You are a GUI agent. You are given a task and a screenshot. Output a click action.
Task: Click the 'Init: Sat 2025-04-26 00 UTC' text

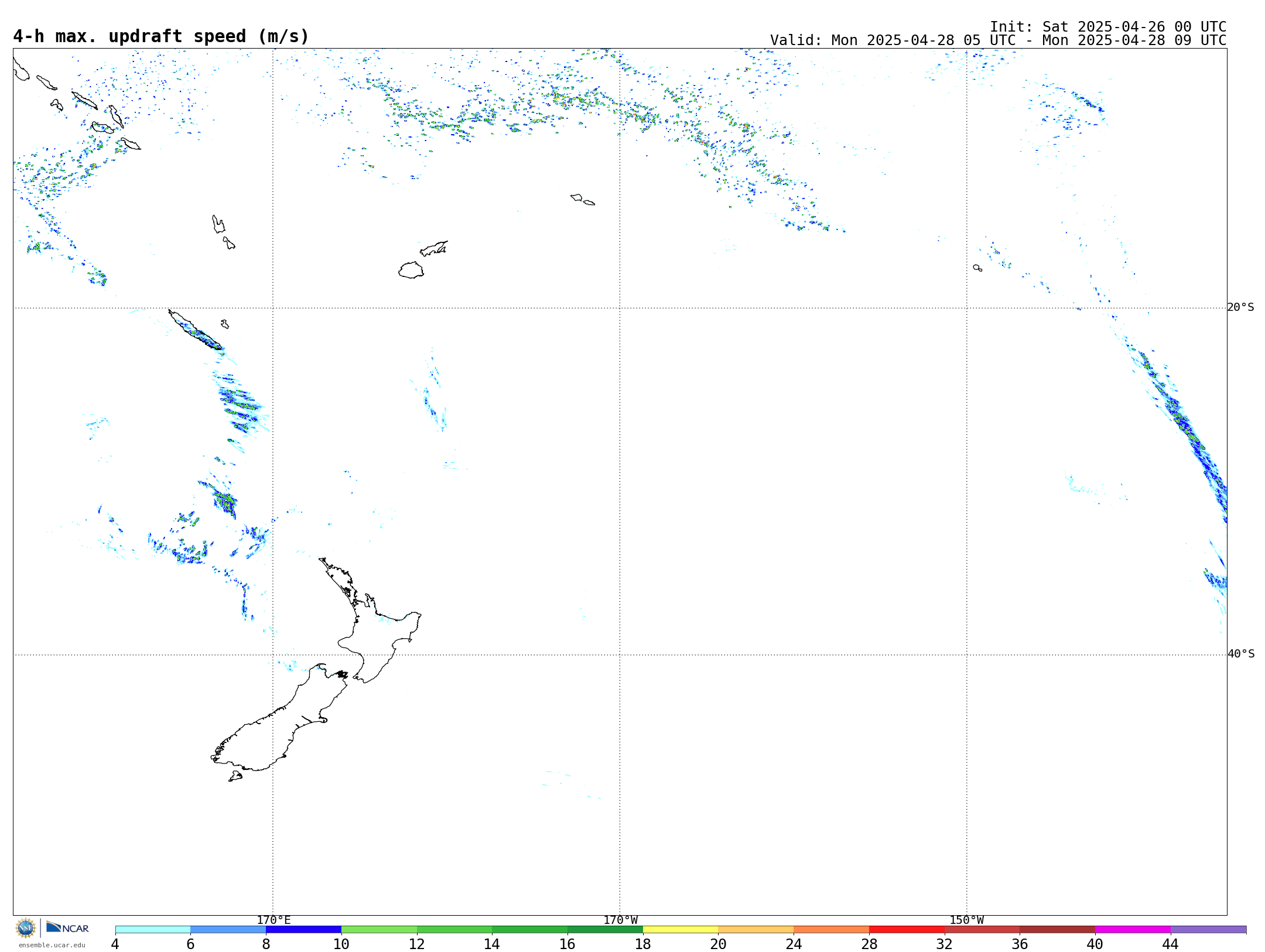1108,27
